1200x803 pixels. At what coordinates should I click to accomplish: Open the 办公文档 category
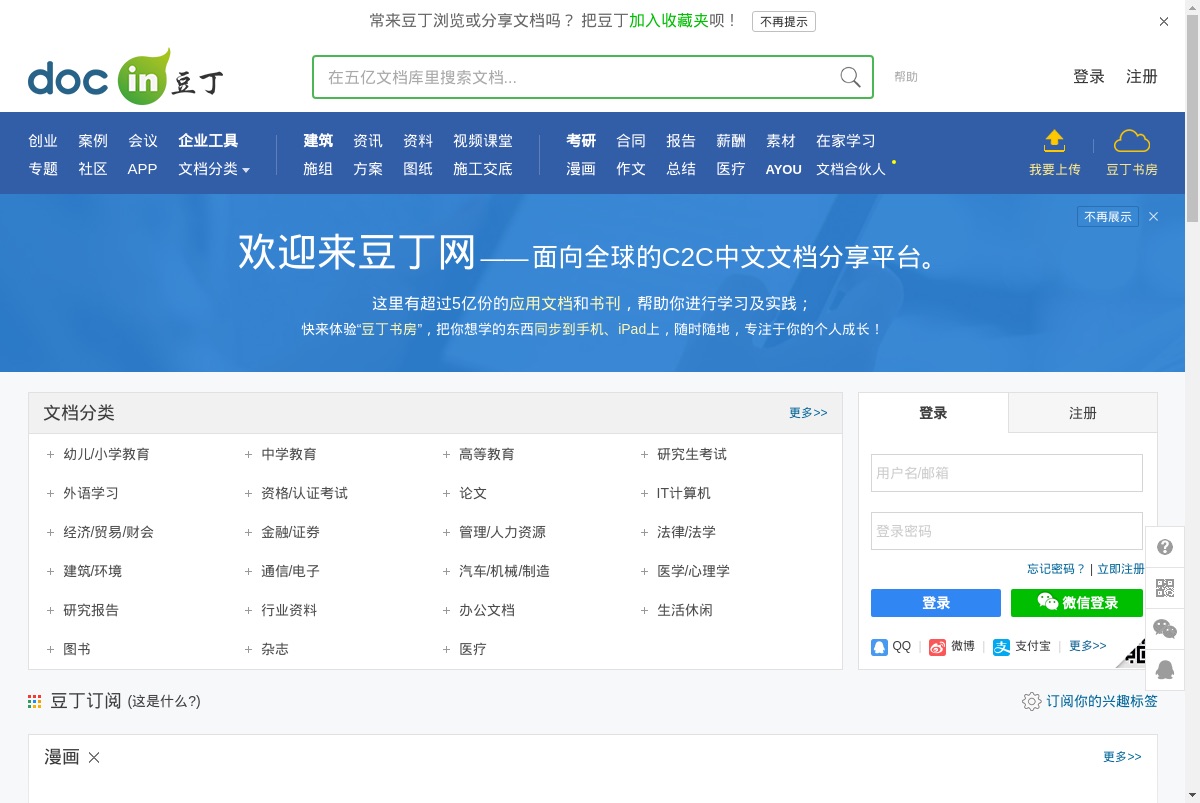pyautogui.click(x=487, y=611)
